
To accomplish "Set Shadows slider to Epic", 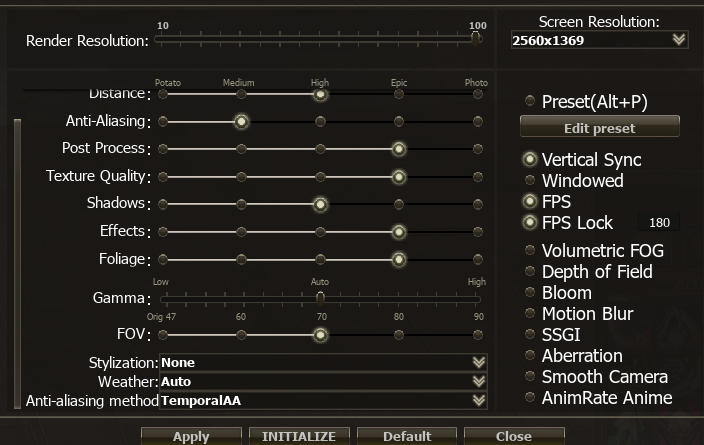I will tap(398, 204).
